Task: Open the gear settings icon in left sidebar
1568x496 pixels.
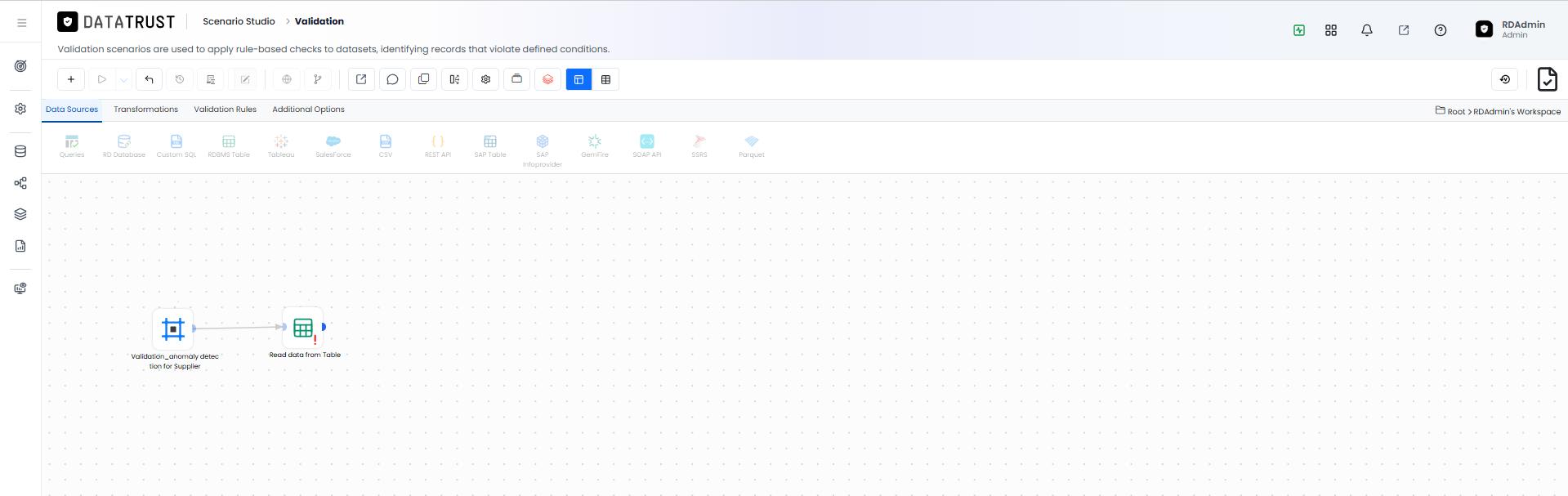Action: click(20, 109)
